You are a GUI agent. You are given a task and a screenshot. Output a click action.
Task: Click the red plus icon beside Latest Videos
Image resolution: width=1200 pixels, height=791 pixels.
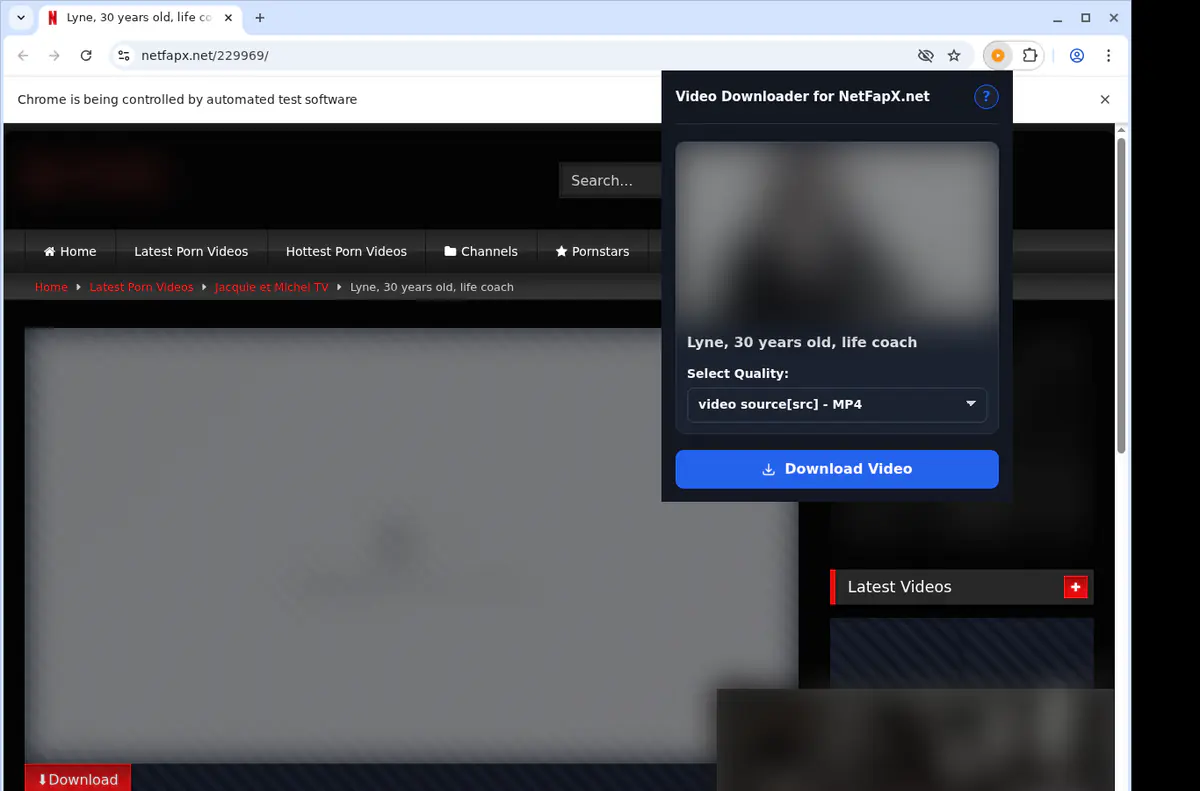1075,587
